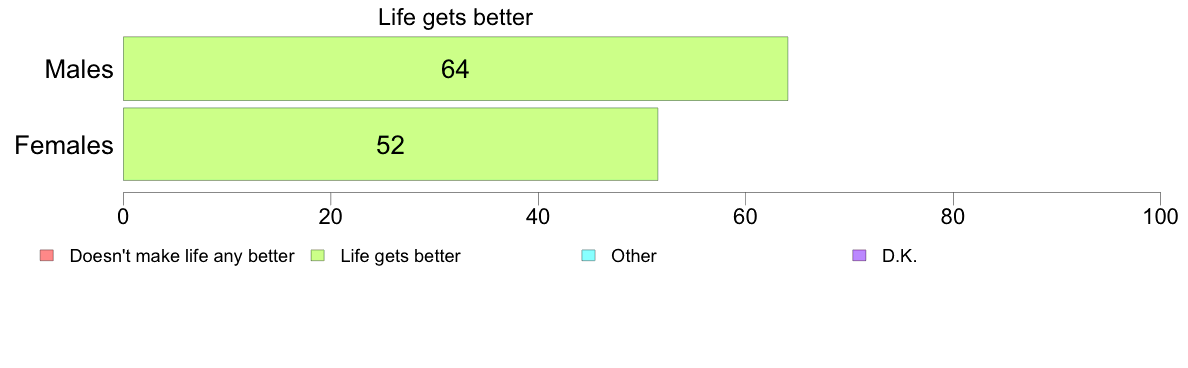This screenshot has width=1188, height=368.
Task: Click the '20' axis tick label
Action: [330, 217]
